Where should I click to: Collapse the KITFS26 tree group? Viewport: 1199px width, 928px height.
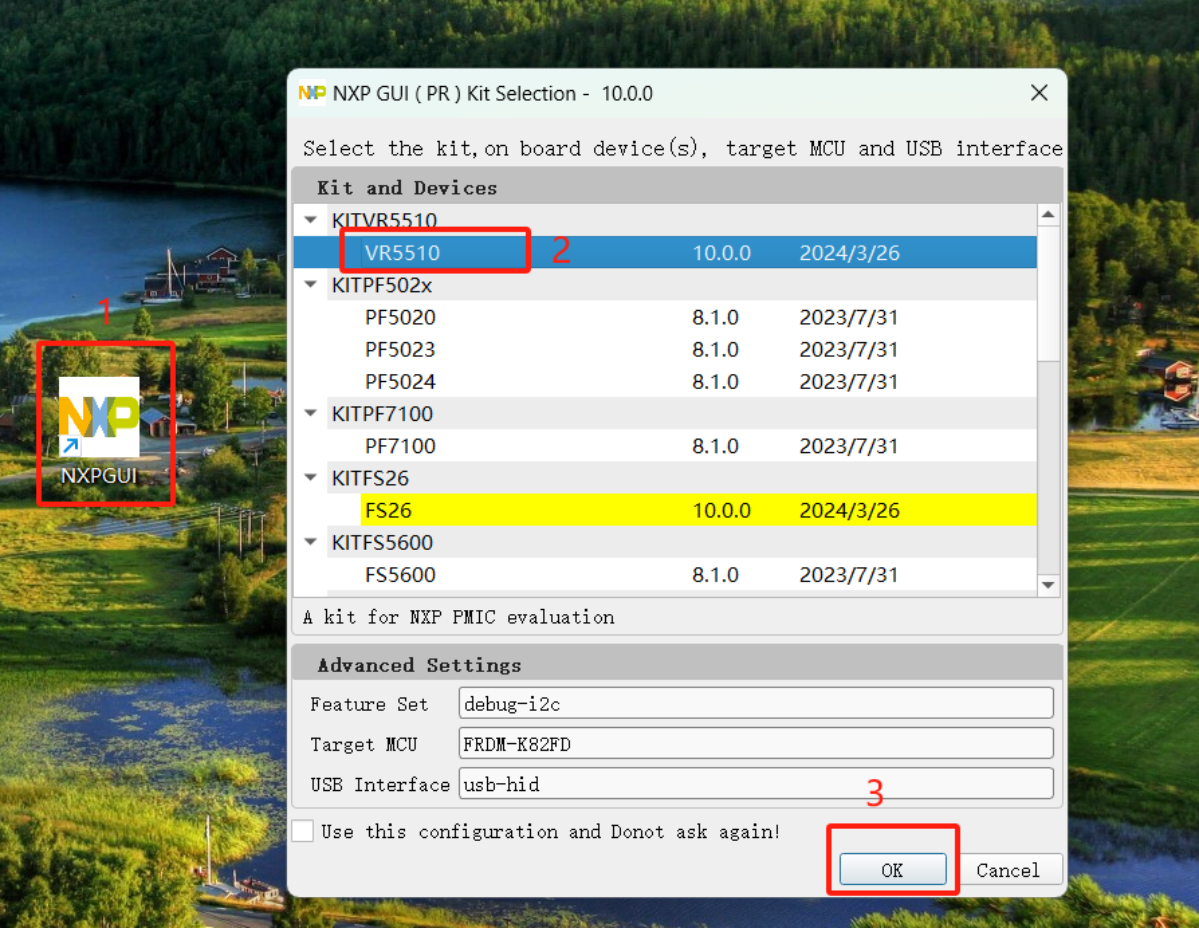311,478
